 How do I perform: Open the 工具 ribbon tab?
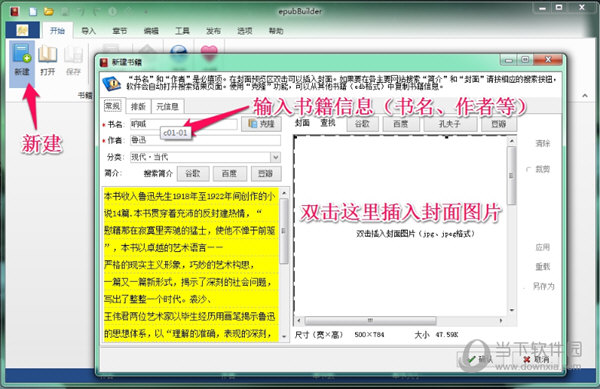coord(182,31)
